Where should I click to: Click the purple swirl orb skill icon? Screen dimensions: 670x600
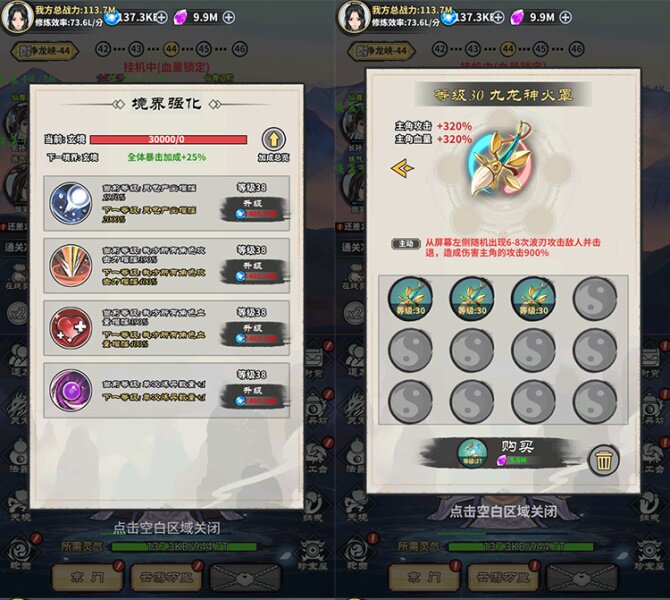71,390
